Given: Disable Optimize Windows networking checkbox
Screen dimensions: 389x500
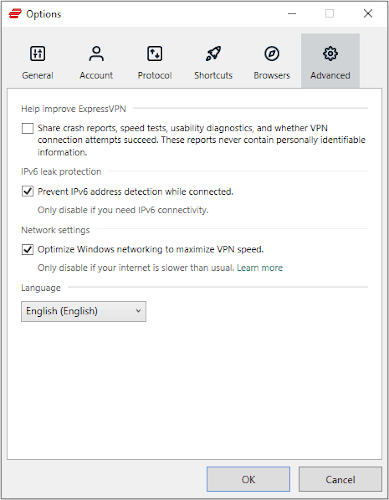Looking at the screenshot, I should pyautogui.click(x=28, y=249).
